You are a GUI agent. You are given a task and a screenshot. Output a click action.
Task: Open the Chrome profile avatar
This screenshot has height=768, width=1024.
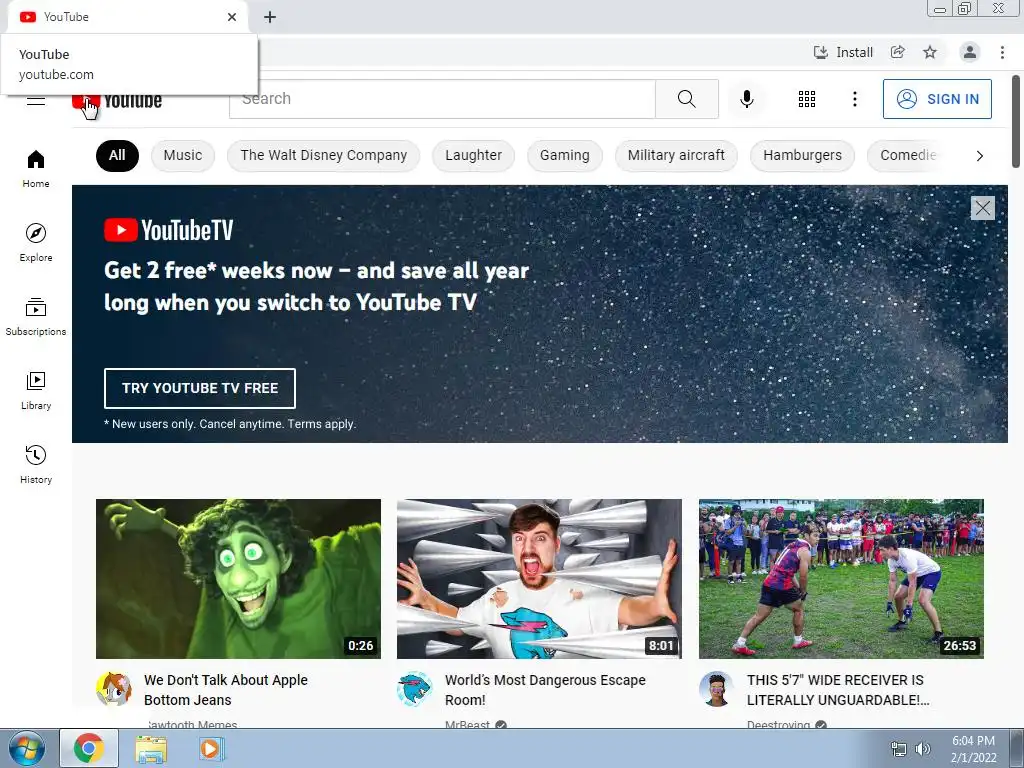click(x=970, y=52)
